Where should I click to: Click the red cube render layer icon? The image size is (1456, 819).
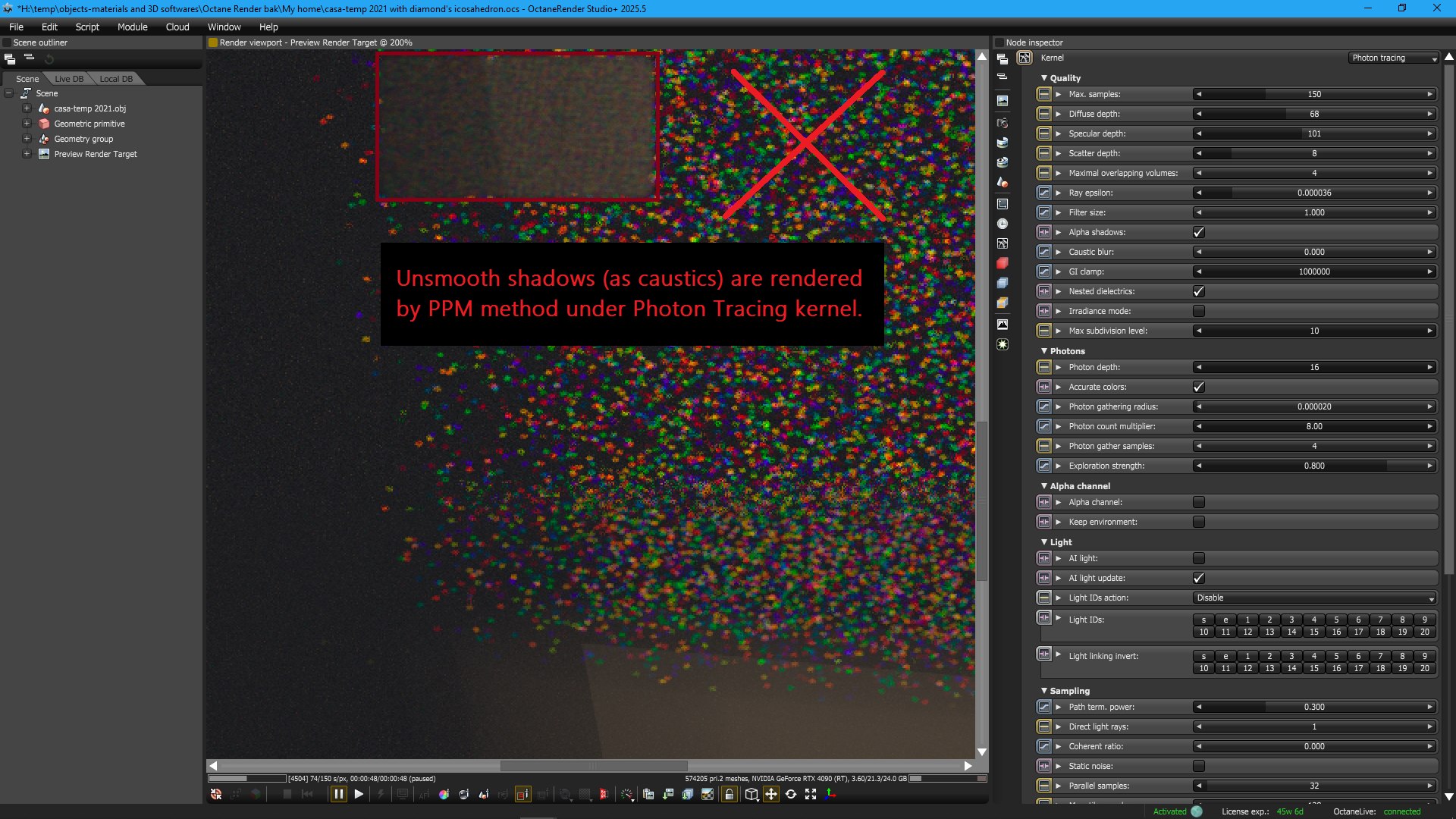tap(1003, 263)
